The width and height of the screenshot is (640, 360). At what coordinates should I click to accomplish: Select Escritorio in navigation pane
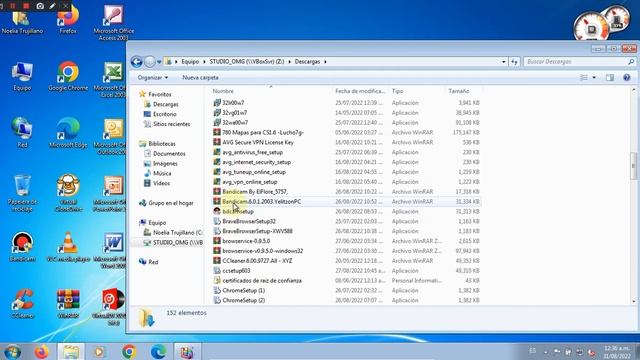click(x=164, y=114)
